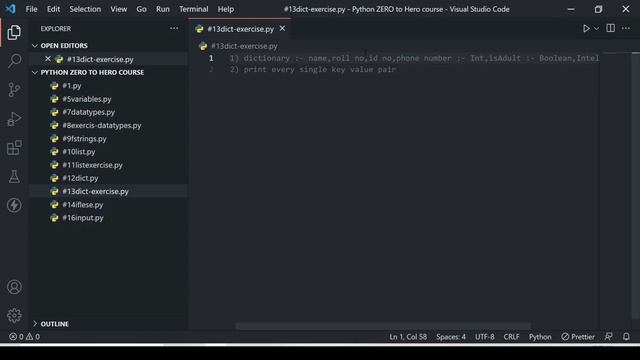Viewport: 640px width, 360px height.
Task: Open the Manage gear icon
Action: tap(14, 316)
